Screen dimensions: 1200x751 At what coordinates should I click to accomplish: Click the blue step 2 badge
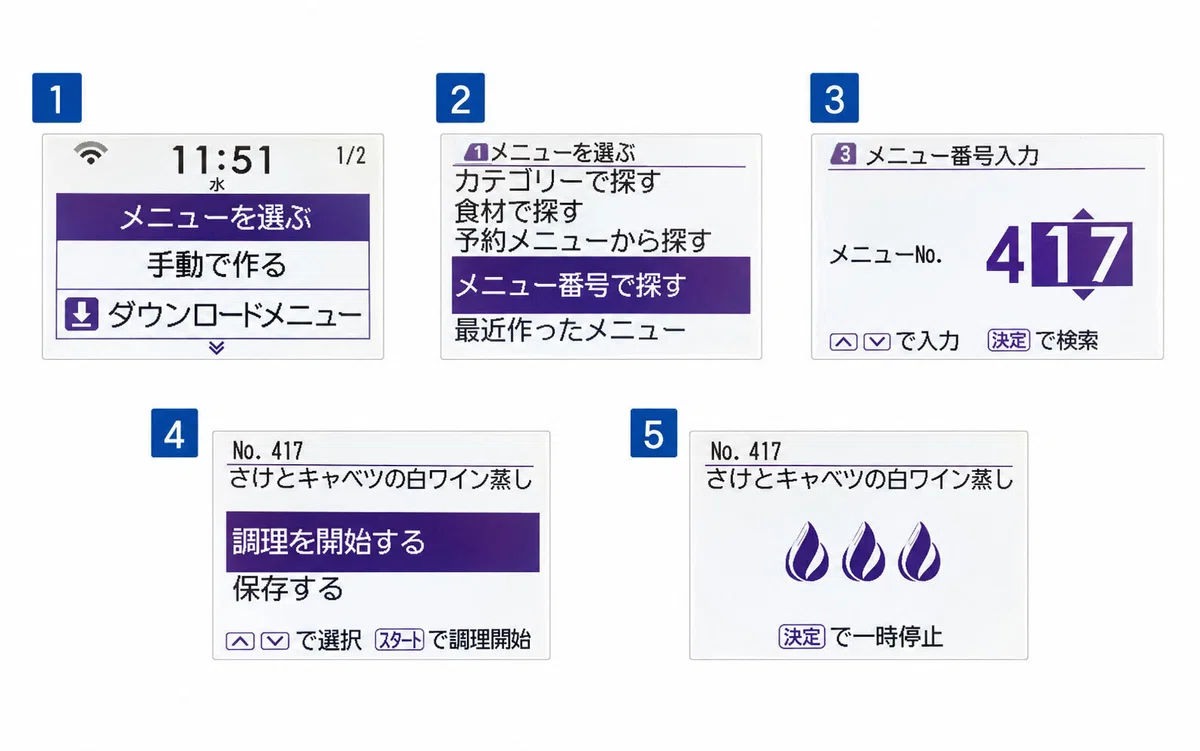460,98
